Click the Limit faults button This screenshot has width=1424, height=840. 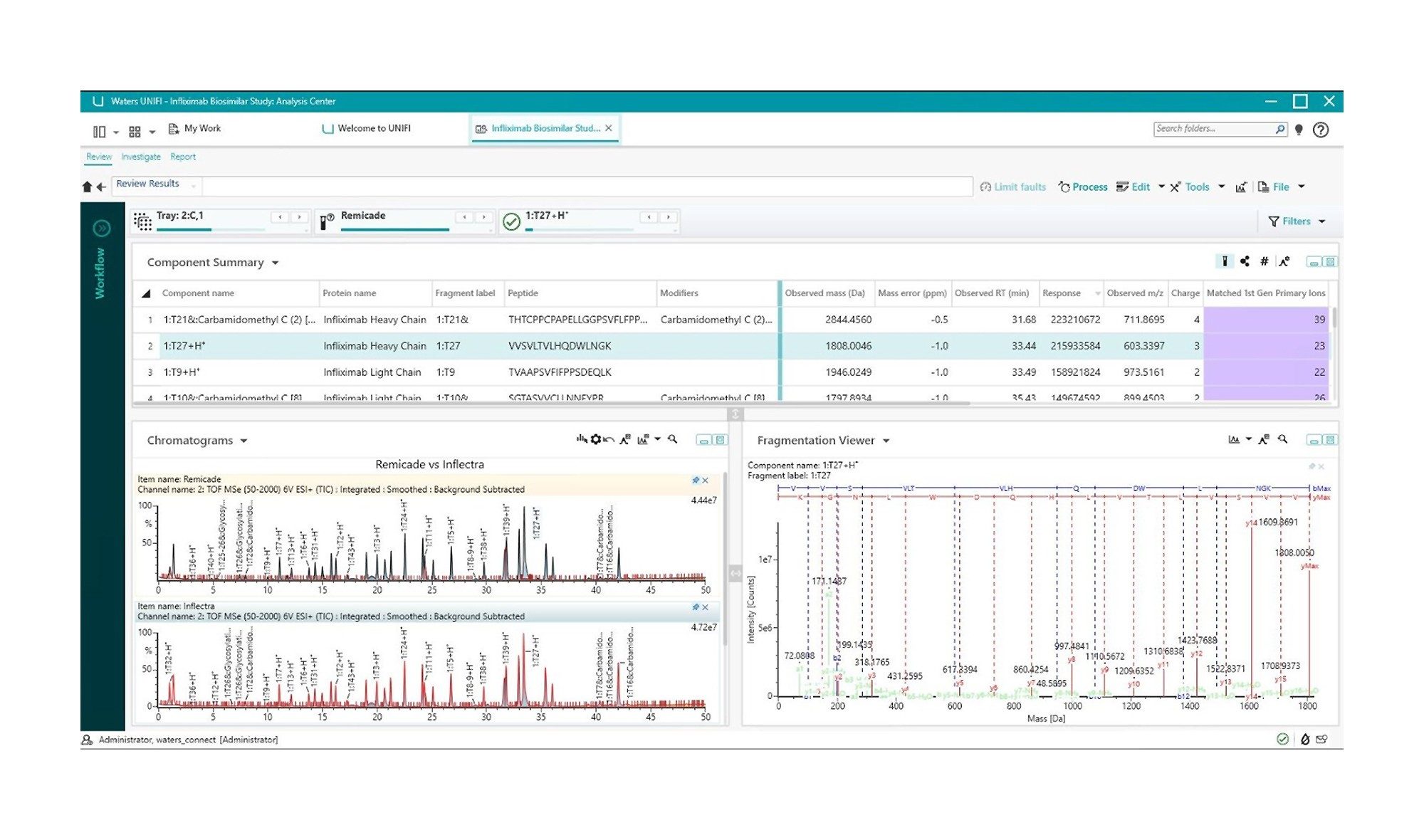1012,187
